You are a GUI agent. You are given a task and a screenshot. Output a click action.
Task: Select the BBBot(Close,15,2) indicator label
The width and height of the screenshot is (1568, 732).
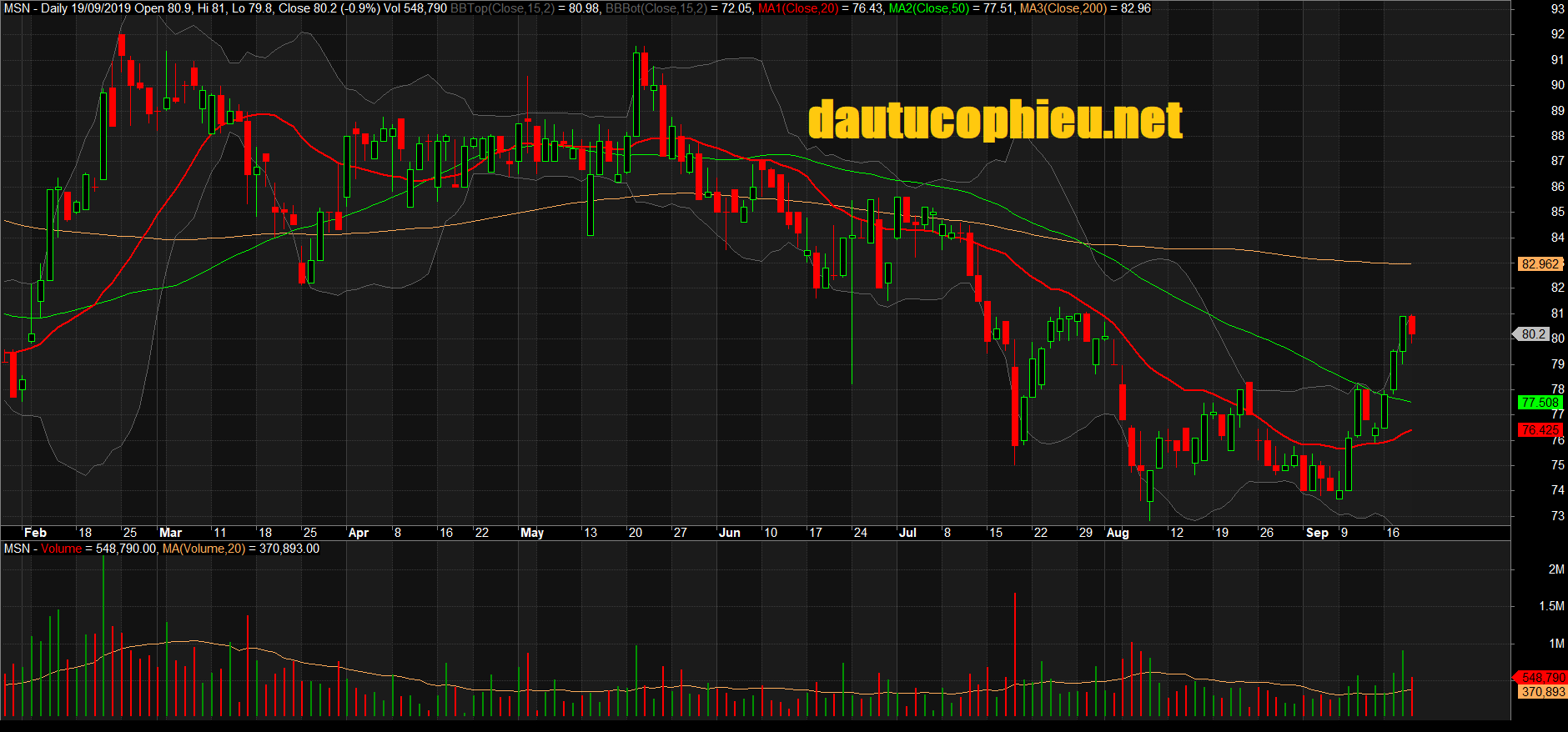(656, 8)
